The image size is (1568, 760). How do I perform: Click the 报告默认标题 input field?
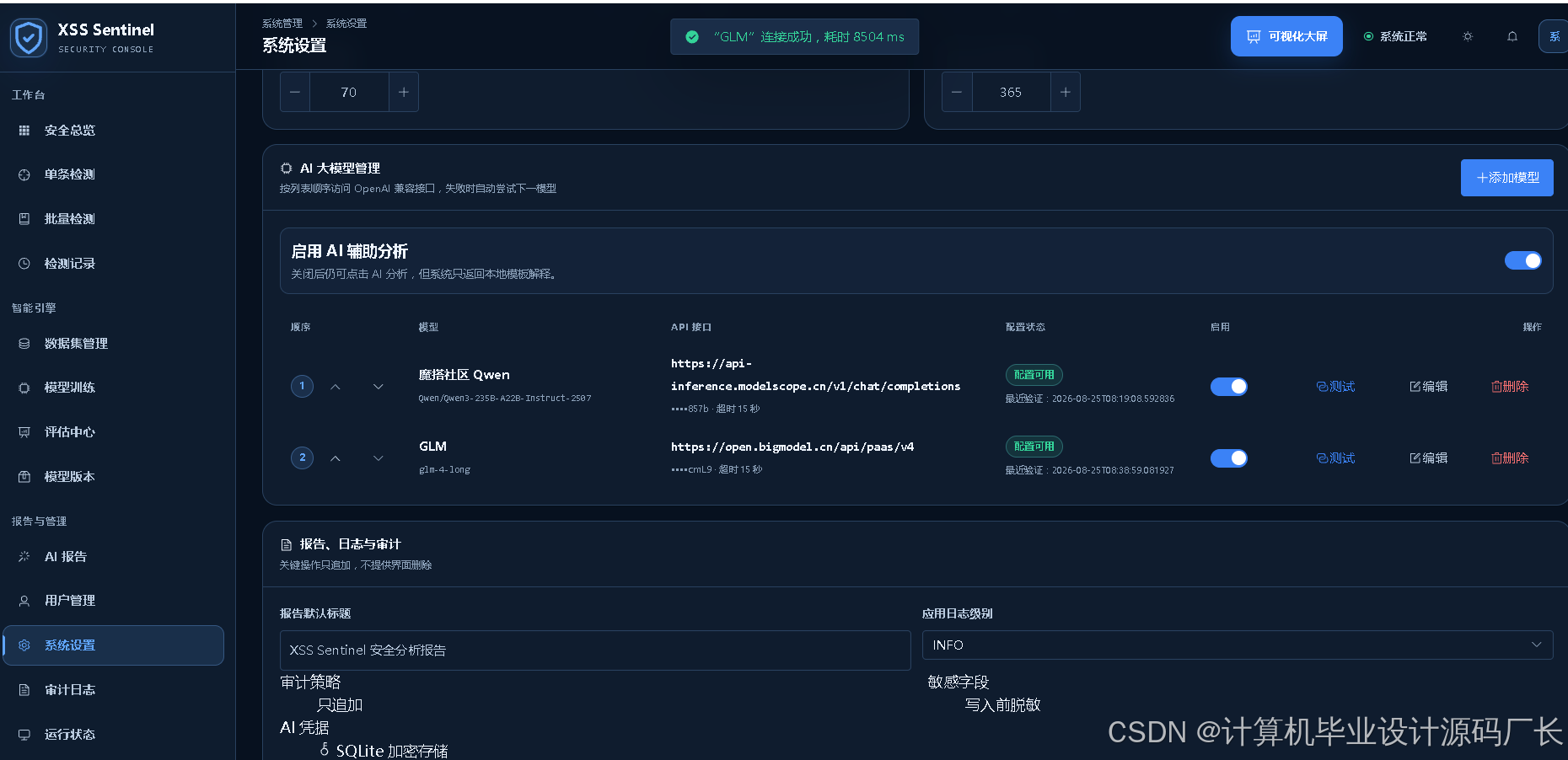[x=595, y=650]
